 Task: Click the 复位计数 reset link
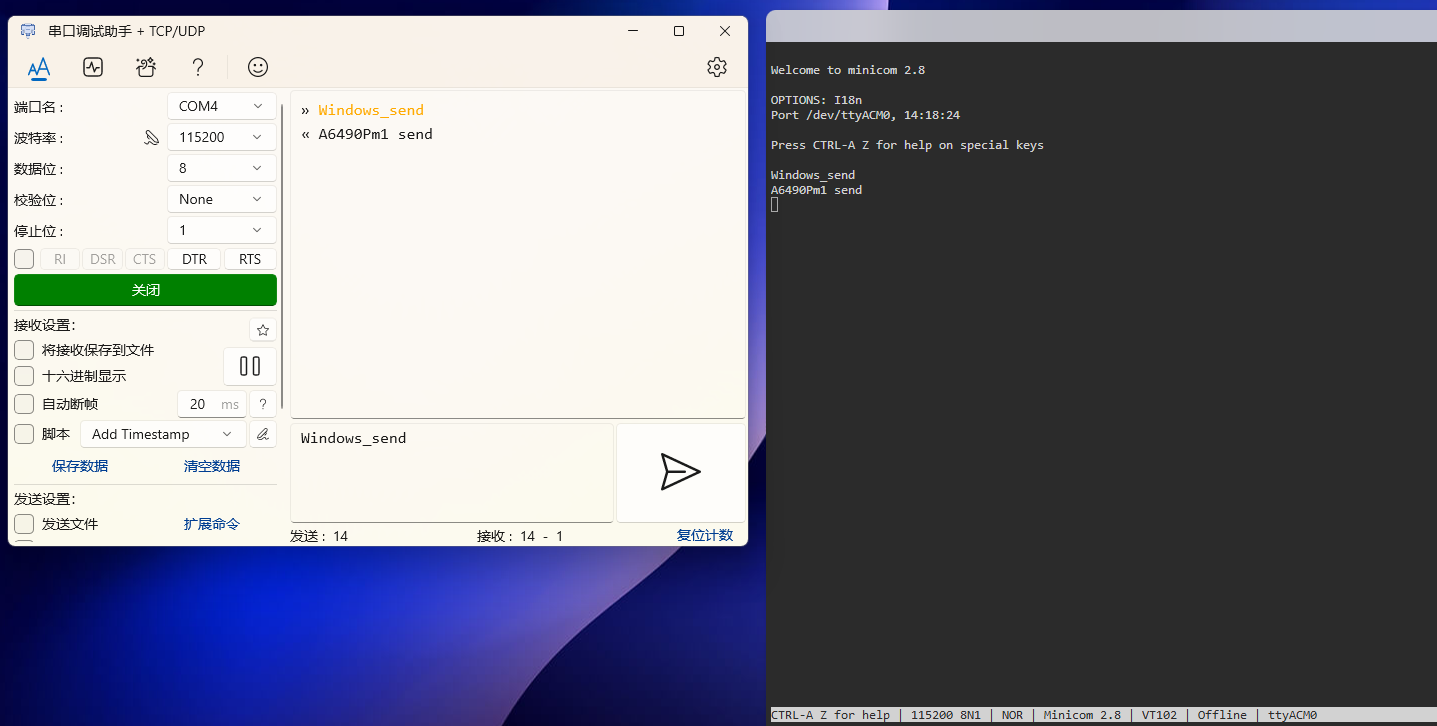(x=704, y=535)
